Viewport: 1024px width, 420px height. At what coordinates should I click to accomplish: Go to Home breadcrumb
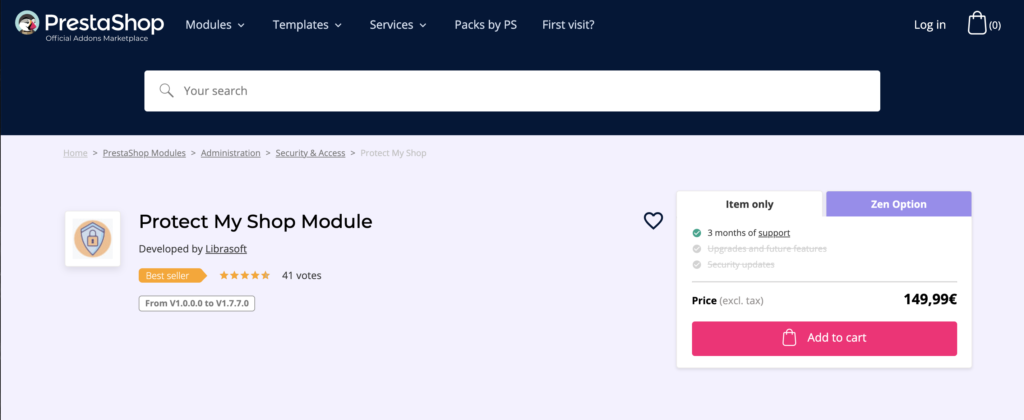(x=75, y=153)
